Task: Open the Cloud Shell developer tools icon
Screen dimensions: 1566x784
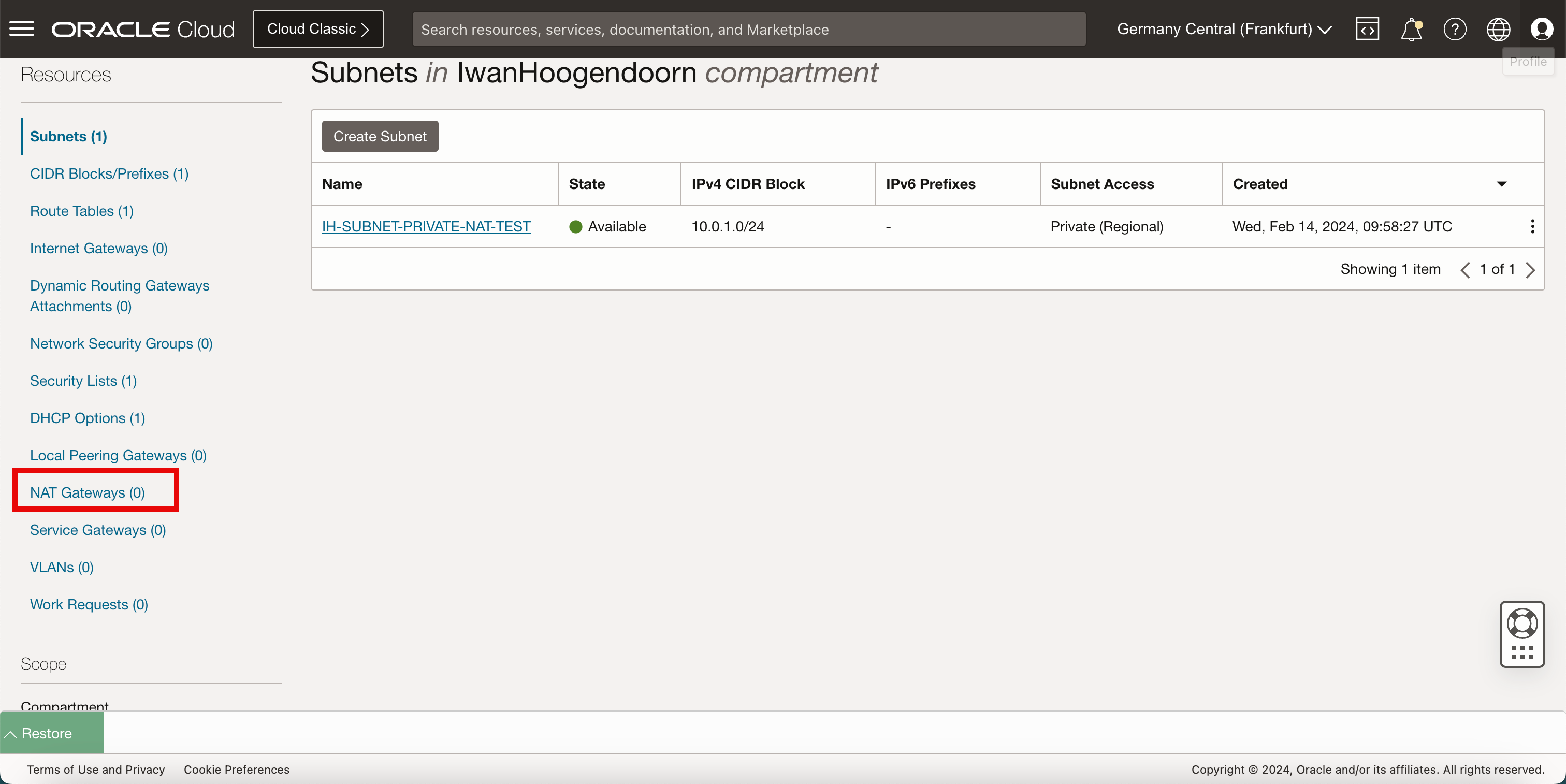Action: [x=1367, y=28]
